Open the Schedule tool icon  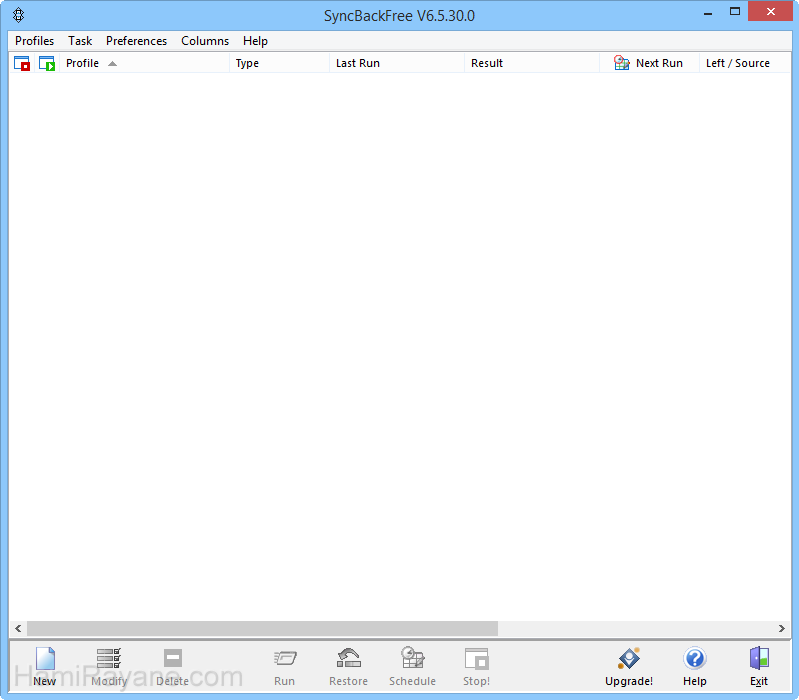click(x=412, y=658)
